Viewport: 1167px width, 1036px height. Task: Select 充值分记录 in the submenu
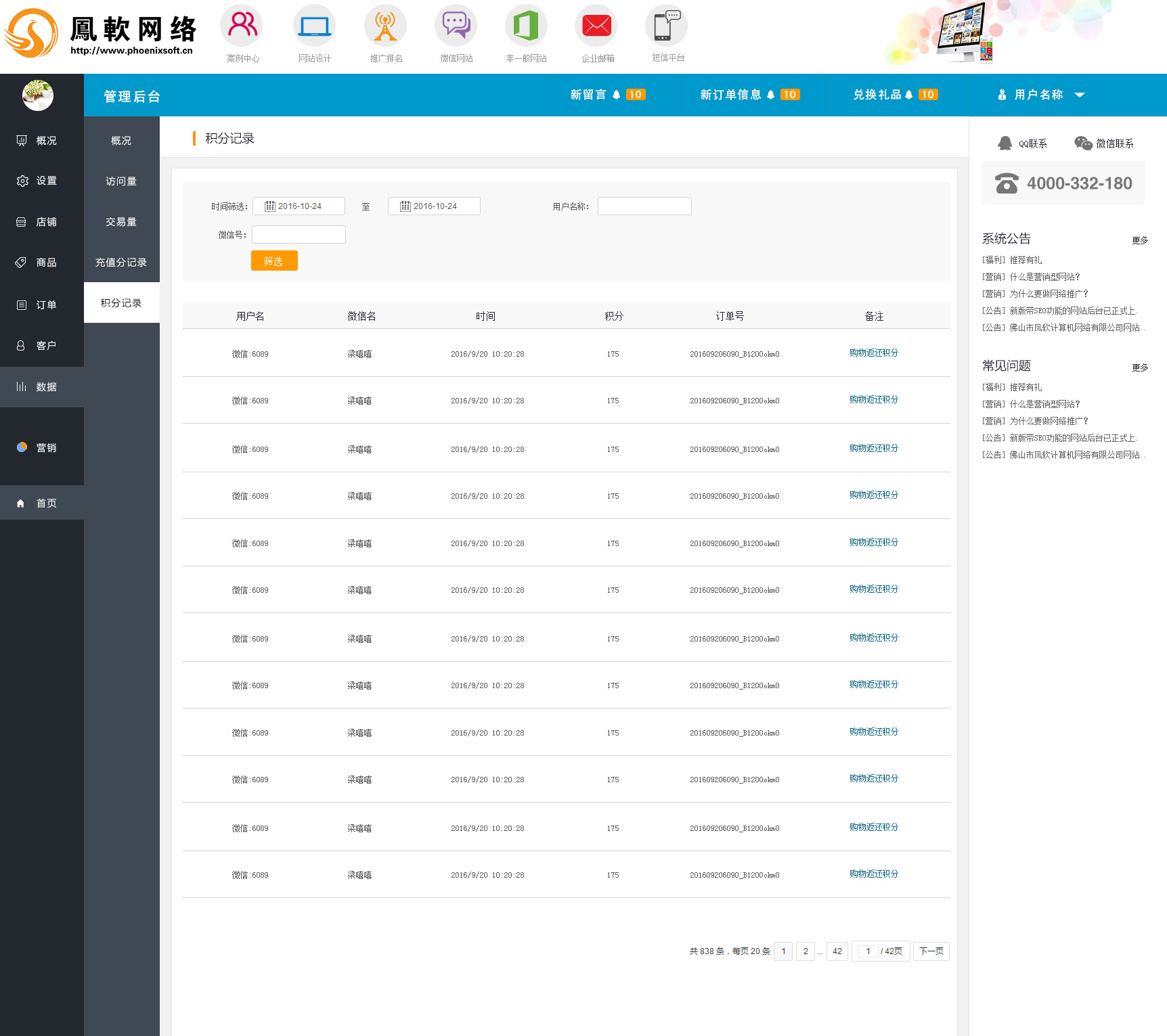pyautogui.click(x=121, y=263)
